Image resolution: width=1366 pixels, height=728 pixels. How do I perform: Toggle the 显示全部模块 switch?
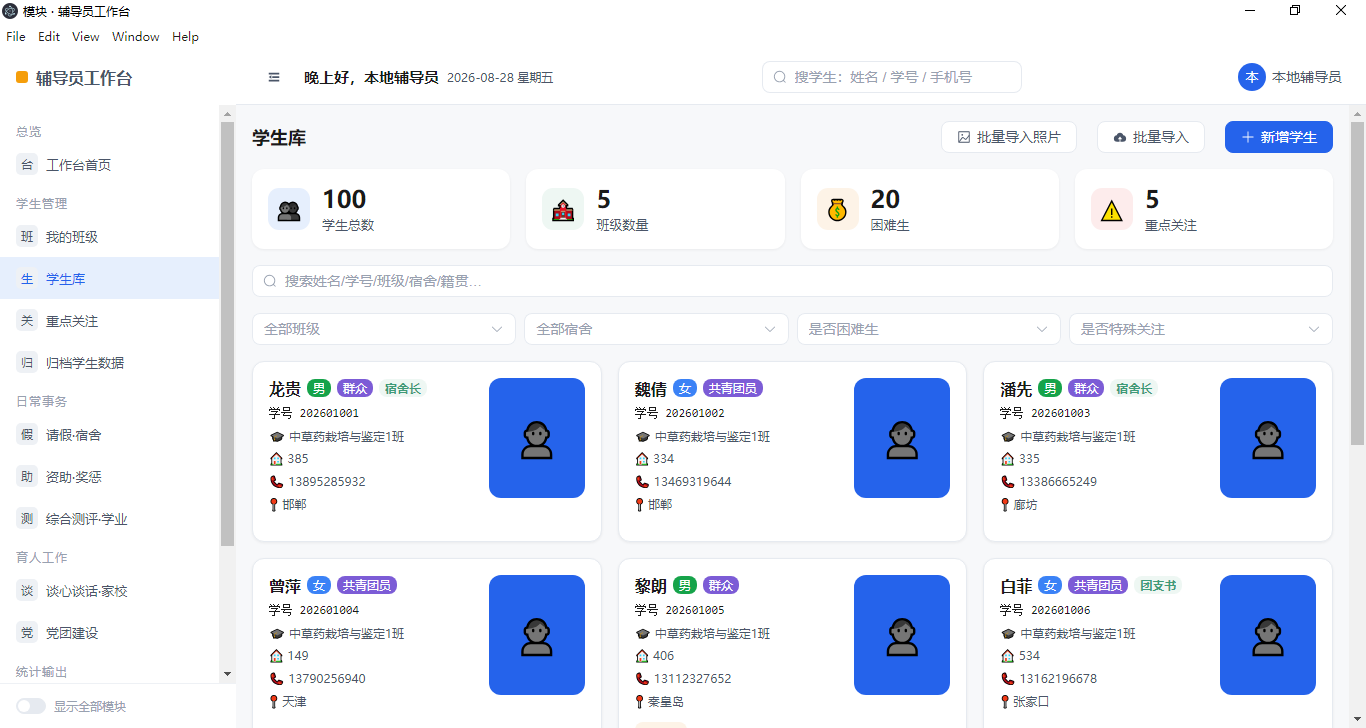coord(31,706)
